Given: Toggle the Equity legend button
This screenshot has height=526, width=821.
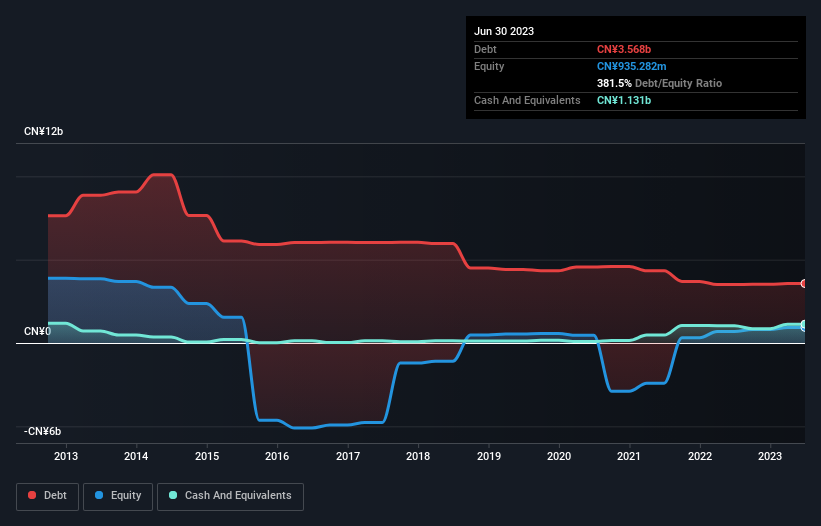Looking at the screenshot, I should [118, 496].
